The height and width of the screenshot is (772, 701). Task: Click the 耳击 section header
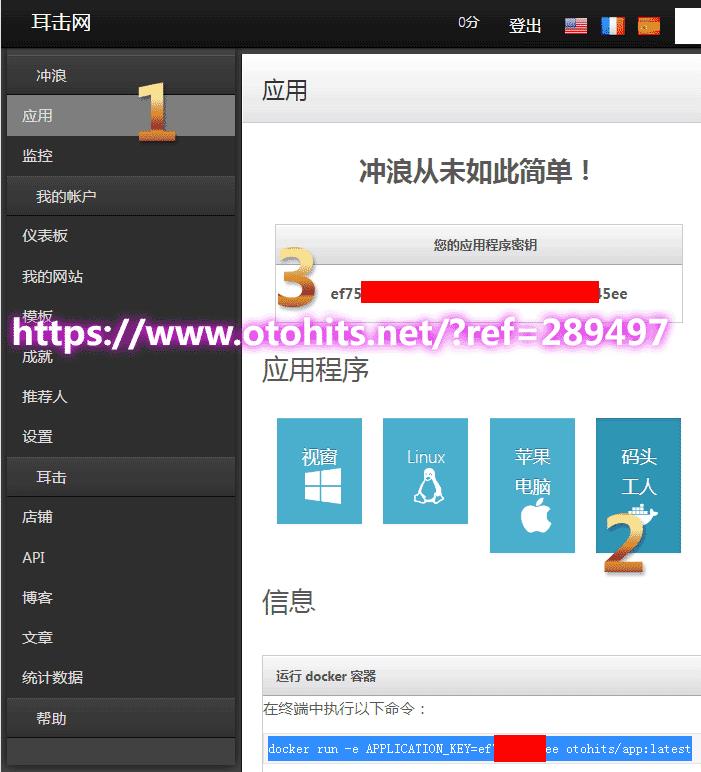pos(121,477)
